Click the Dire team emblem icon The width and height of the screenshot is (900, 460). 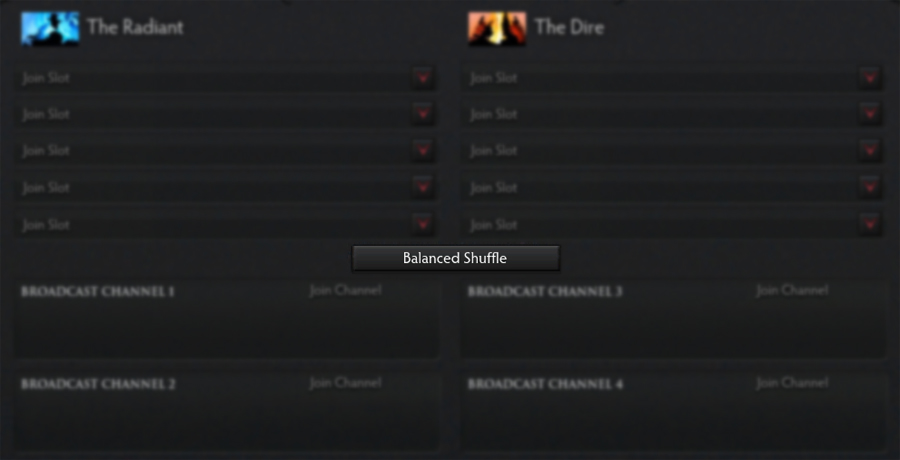[x=497, y=28]
